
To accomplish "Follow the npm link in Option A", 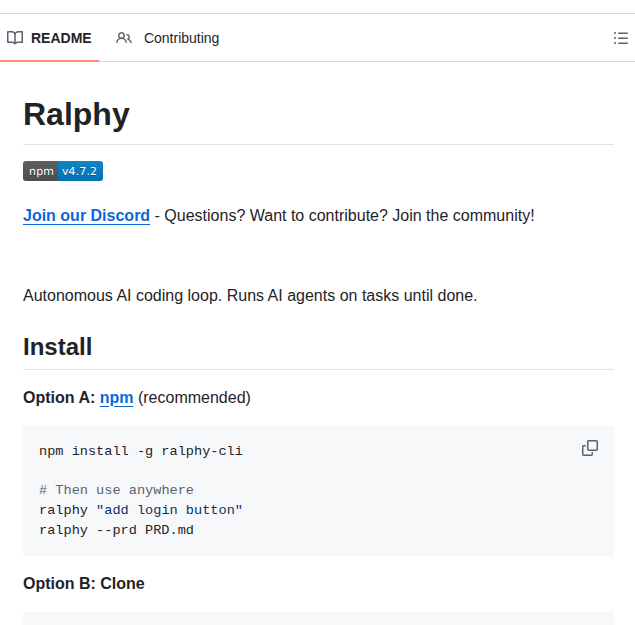I will click(x=117, y=398).
